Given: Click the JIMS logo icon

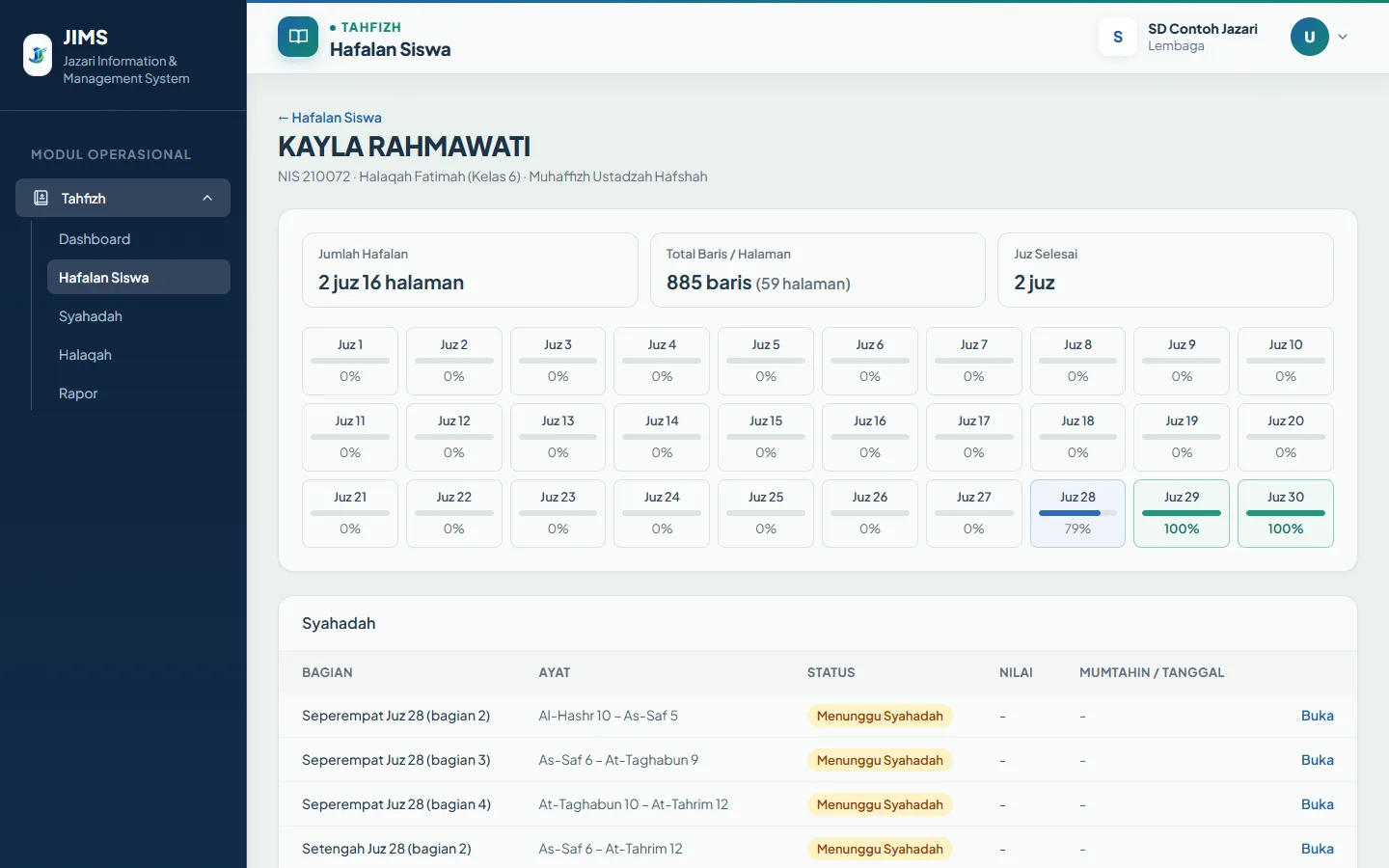Looking at the screenshot, I should [x=38, y=55].
